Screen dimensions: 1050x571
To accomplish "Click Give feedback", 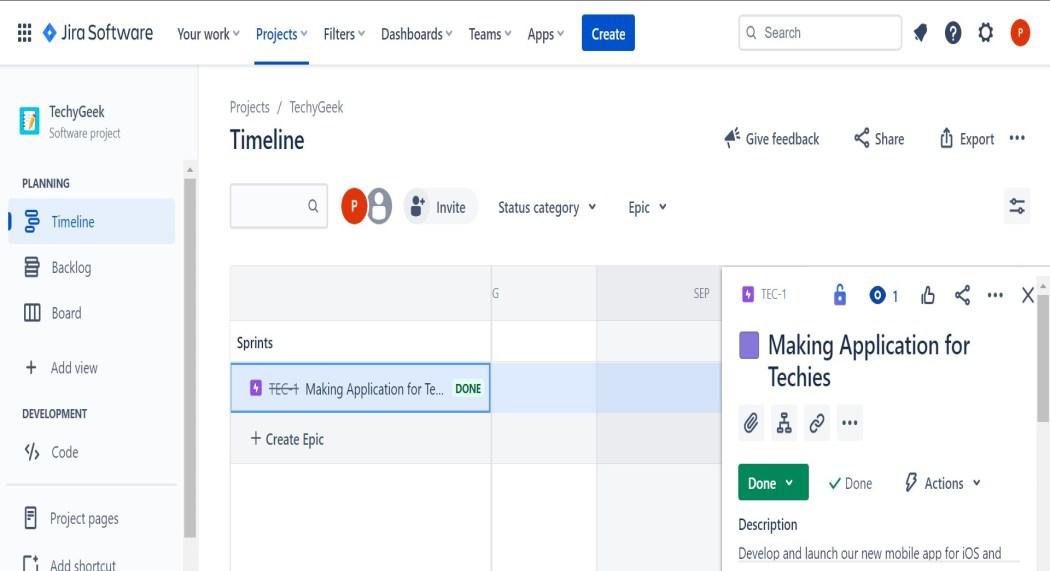I will point(771,139).
